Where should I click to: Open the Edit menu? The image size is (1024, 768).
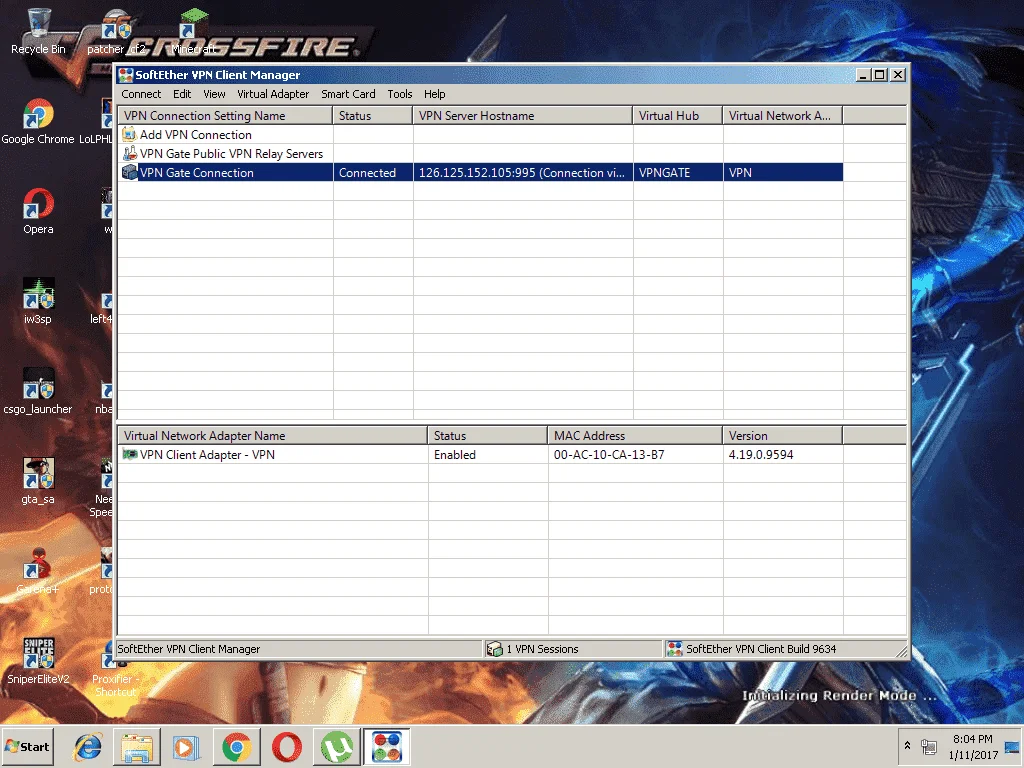[x=182, y=94]
